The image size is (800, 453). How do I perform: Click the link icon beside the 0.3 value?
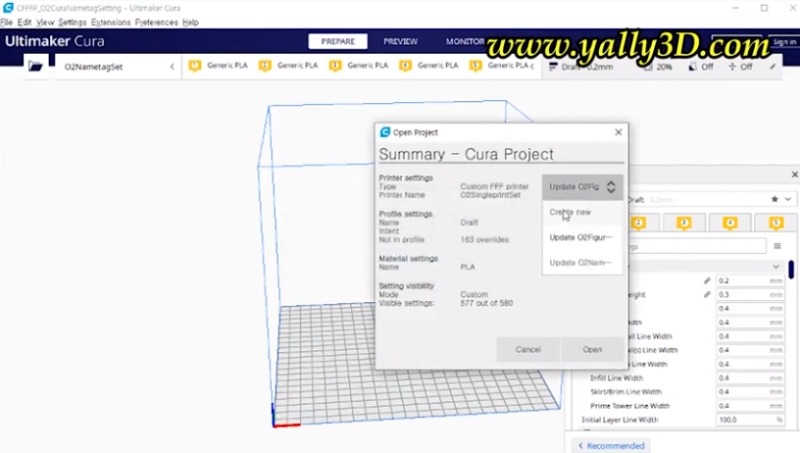click(x=707, y=295)
